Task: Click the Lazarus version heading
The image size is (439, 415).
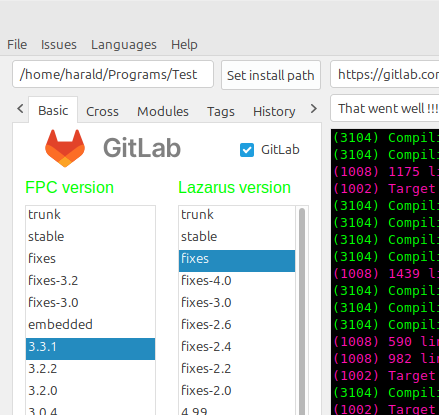Action: [234, 187]
